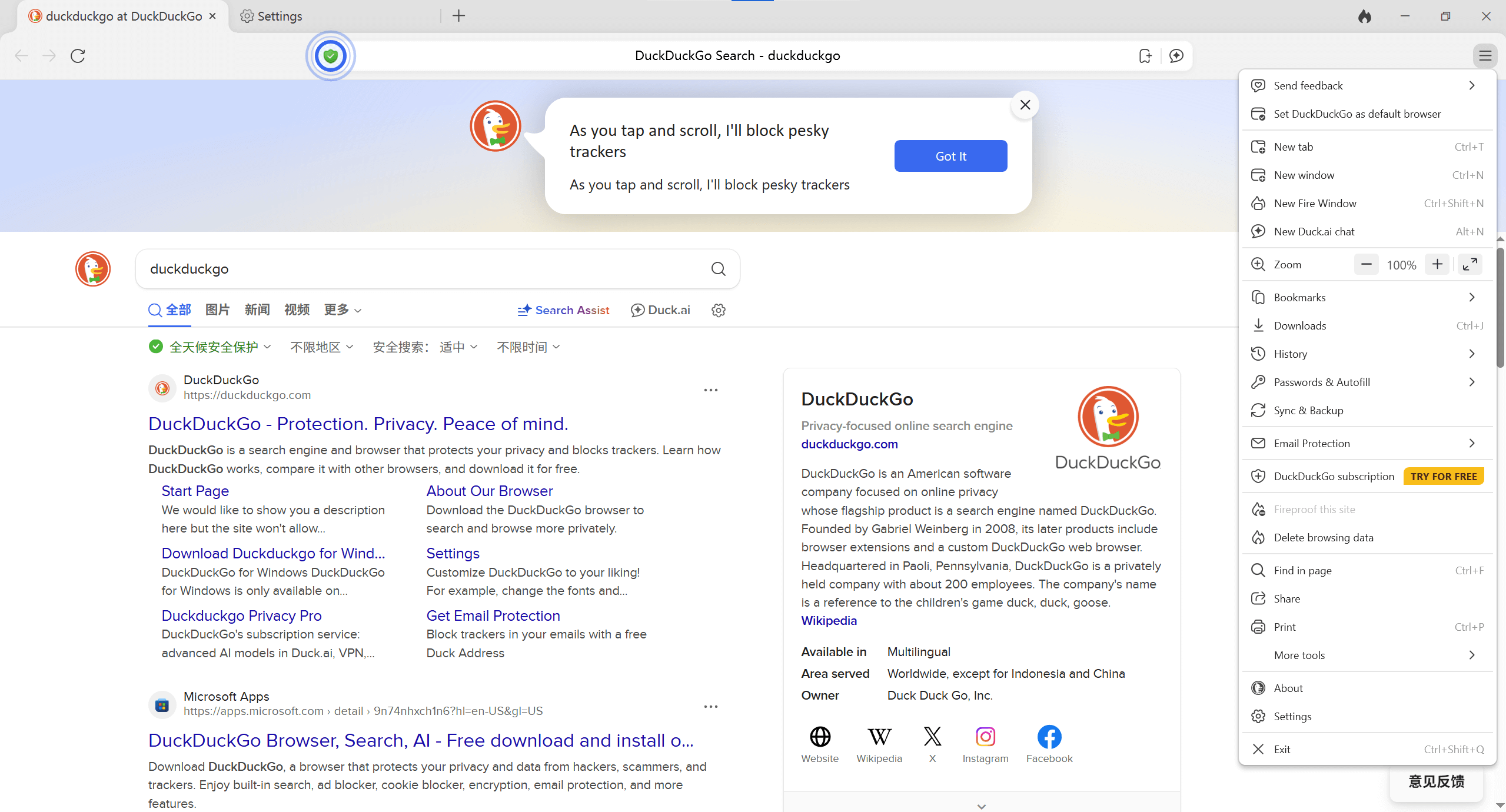Enter full screen from Zoom row
Viewport: 1506px width, 812px height.
click(x=1470, y=265)
